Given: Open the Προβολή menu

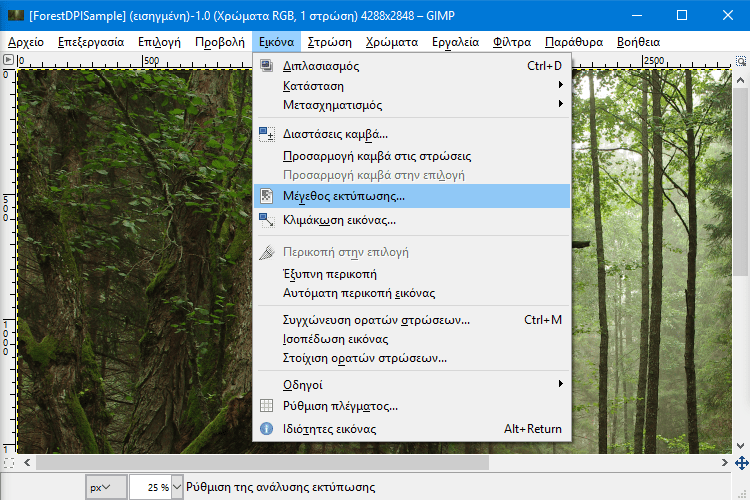Looking at the screenshot, I should [x=220, y=42].
